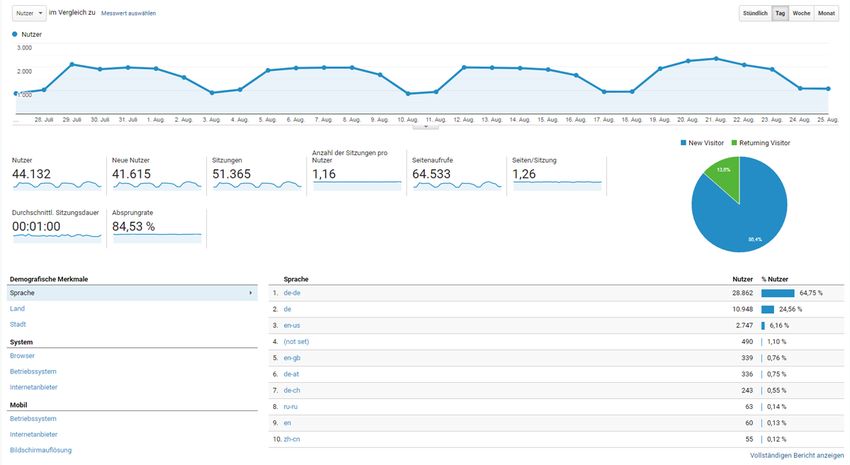Screen dimensions: 850x465
Task: Open the Land demographic dimension
Action: pos(17,309)
